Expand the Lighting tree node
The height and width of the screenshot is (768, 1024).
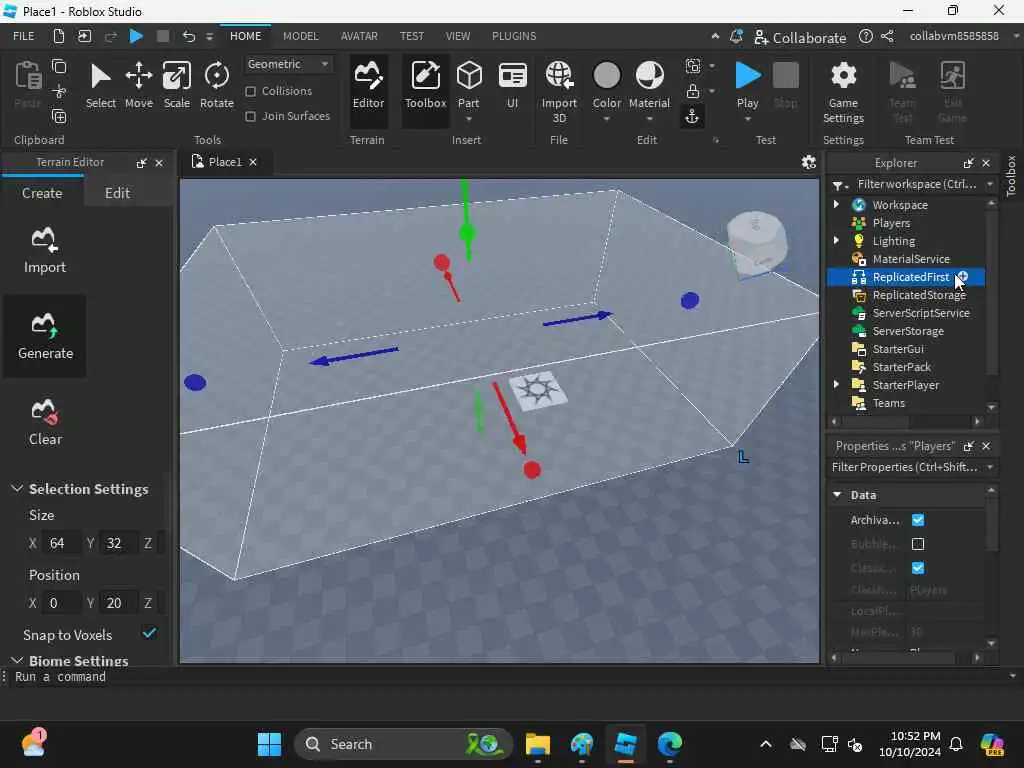point(836,240)
